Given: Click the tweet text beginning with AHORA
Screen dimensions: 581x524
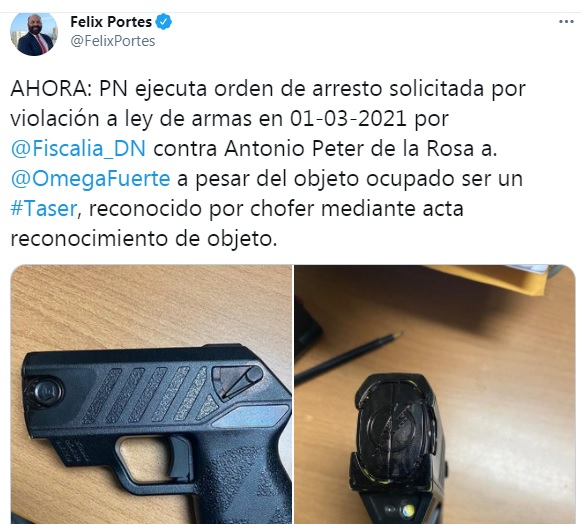Looking at the screenshot, I should (x=268, y=163).
